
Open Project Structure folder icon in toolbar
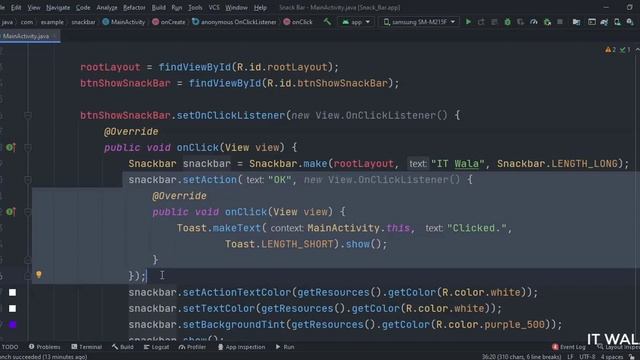point(576,22)
